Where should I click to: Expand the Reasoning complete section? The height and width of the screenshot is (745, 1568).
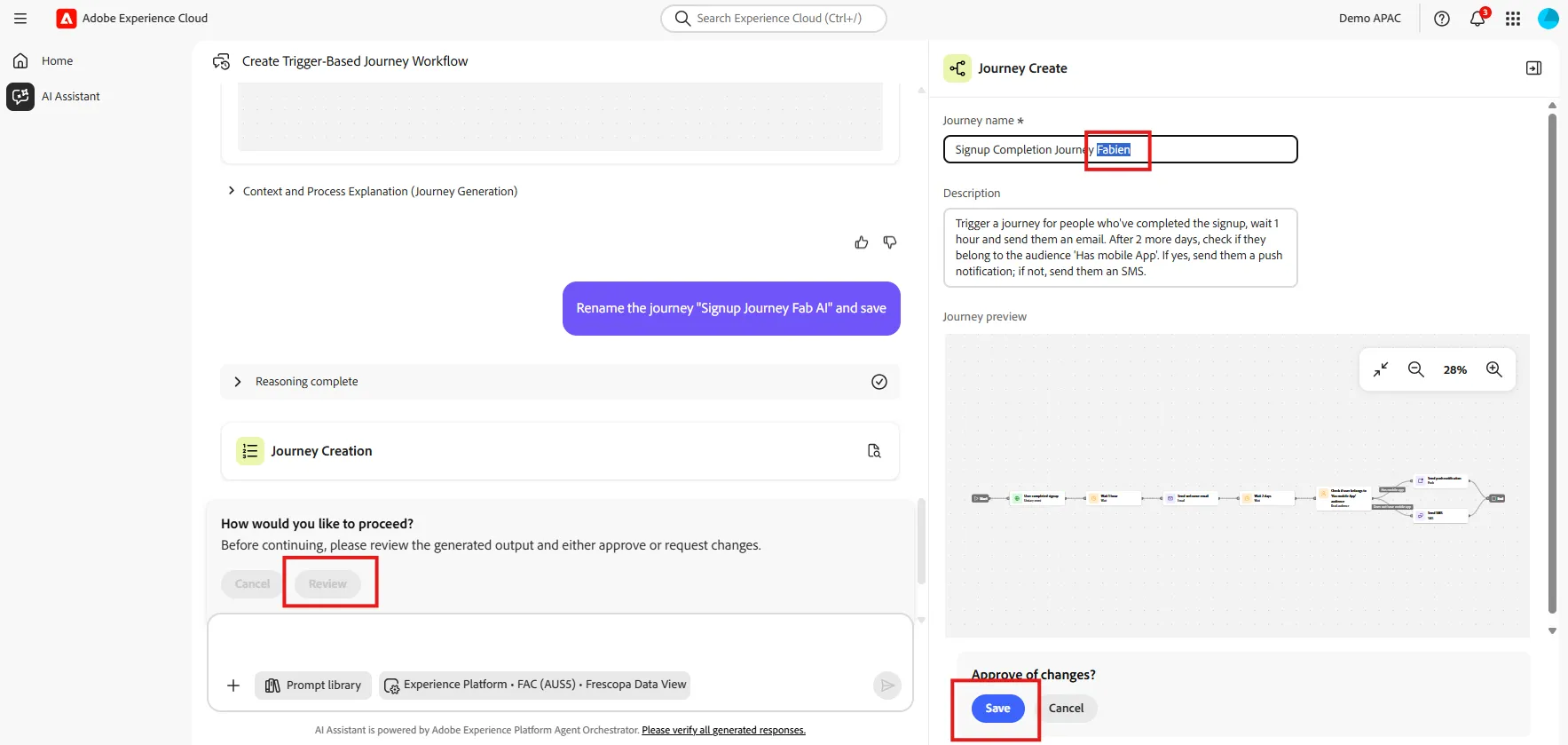coord(560,382)
